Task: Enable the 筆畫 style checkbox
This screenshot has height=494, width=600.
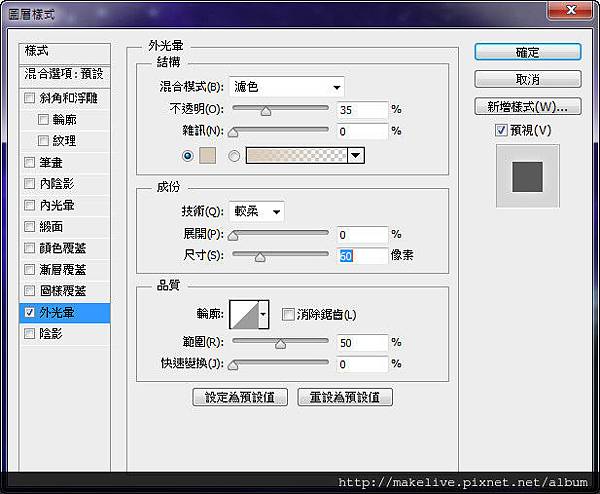Action: 29,163
